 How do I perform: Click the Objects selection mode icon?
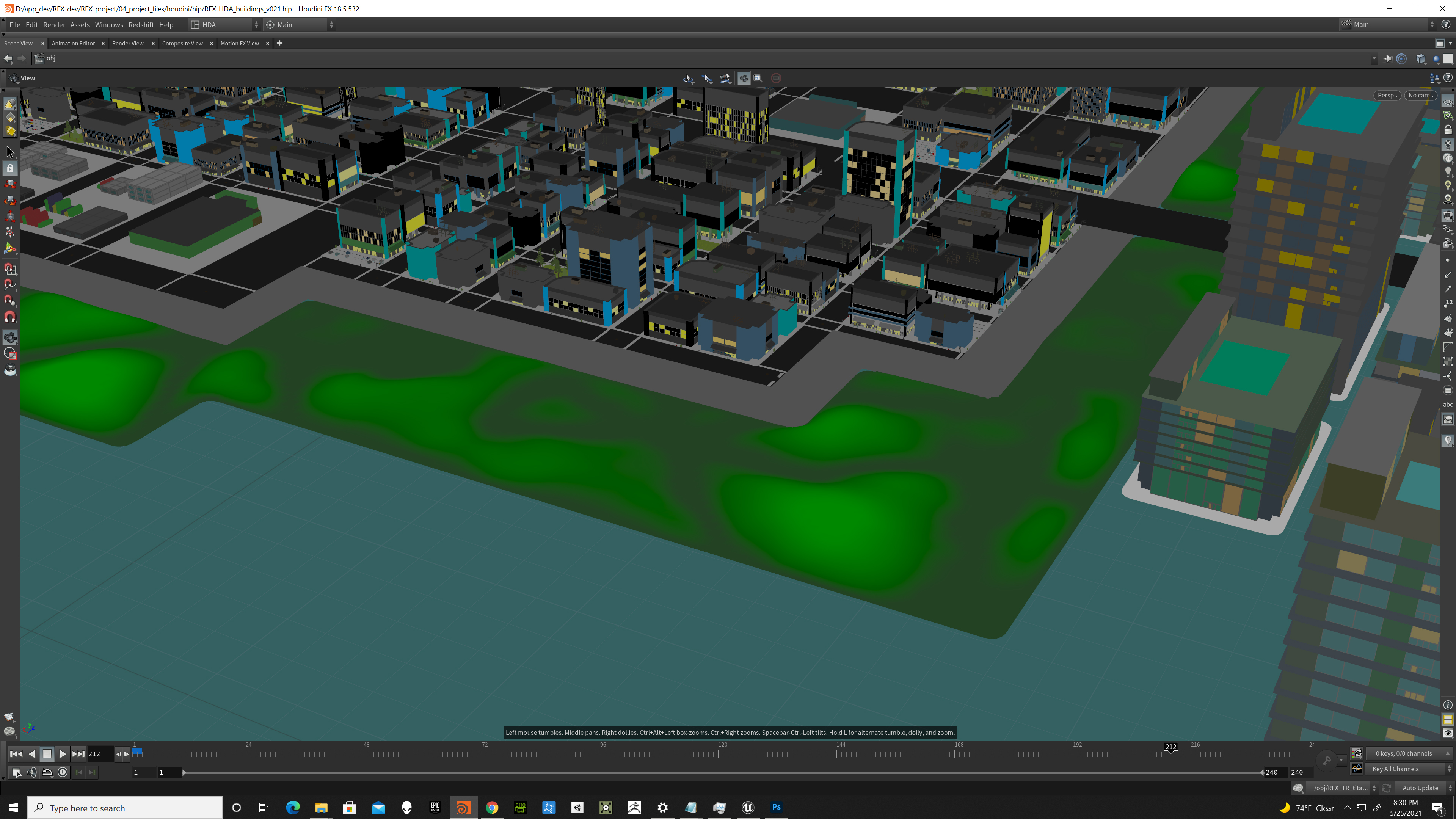point(10,104)
